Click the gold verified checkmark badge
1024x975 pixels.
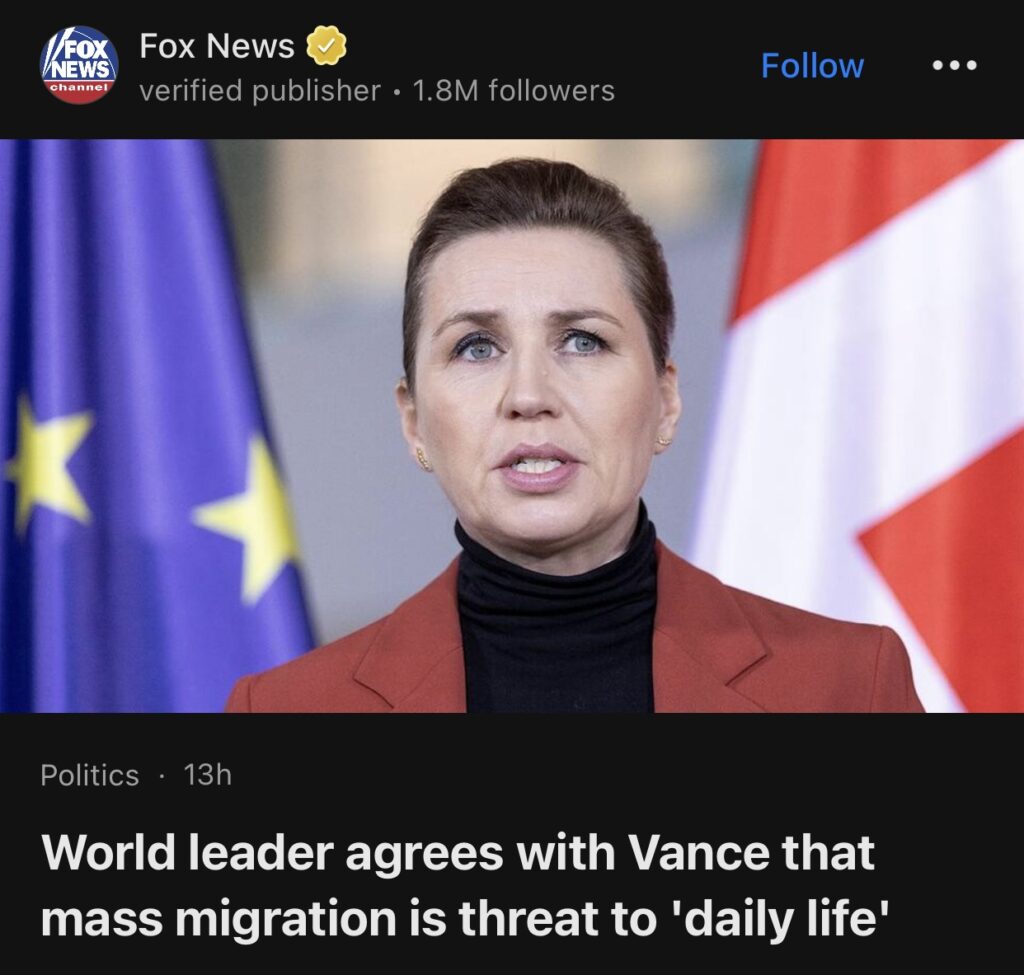[327, 45]
